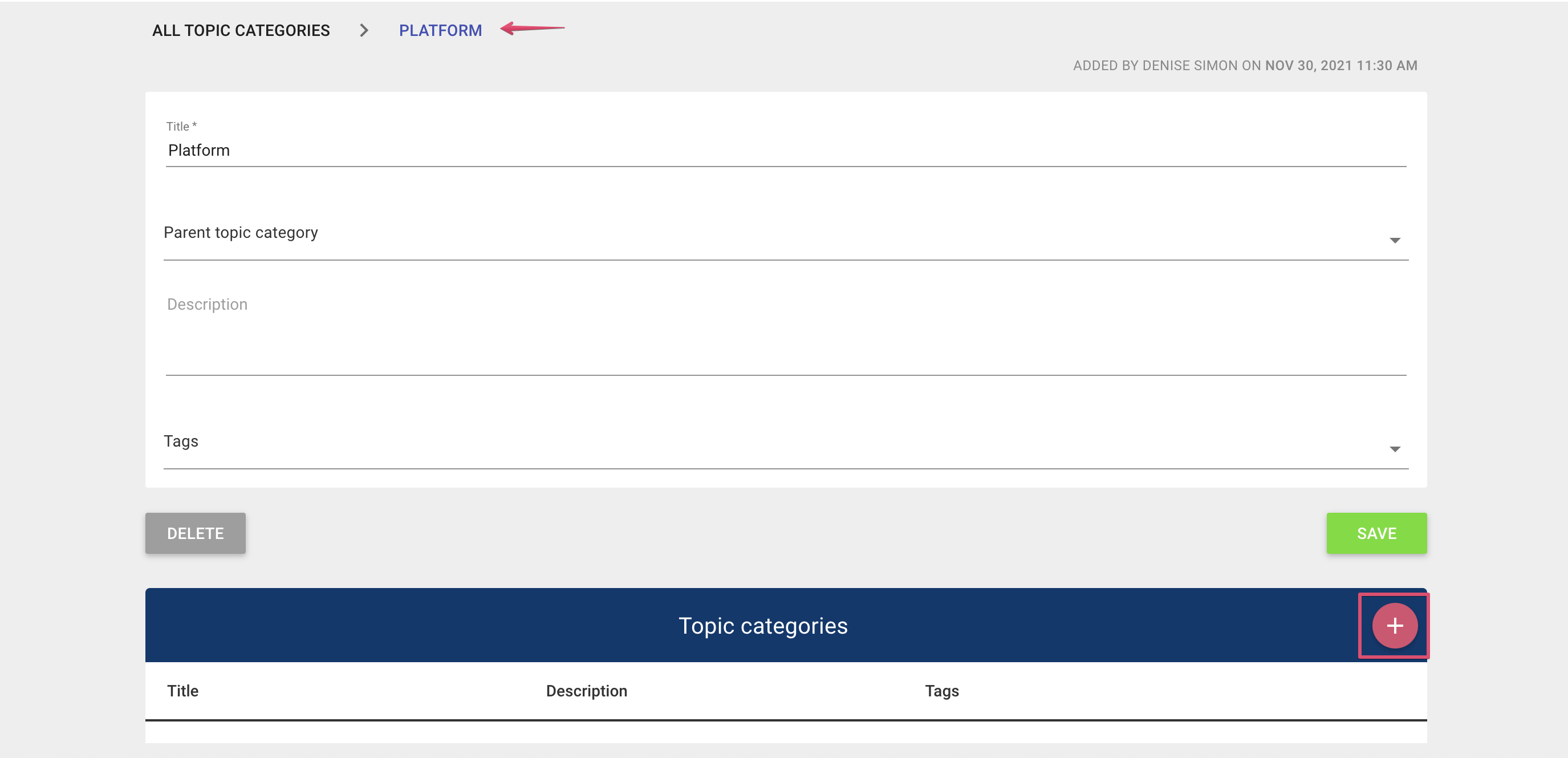Sort by the Description column header
The width and height of the screenshot is (1568, 758).
[x=586, y=691]
